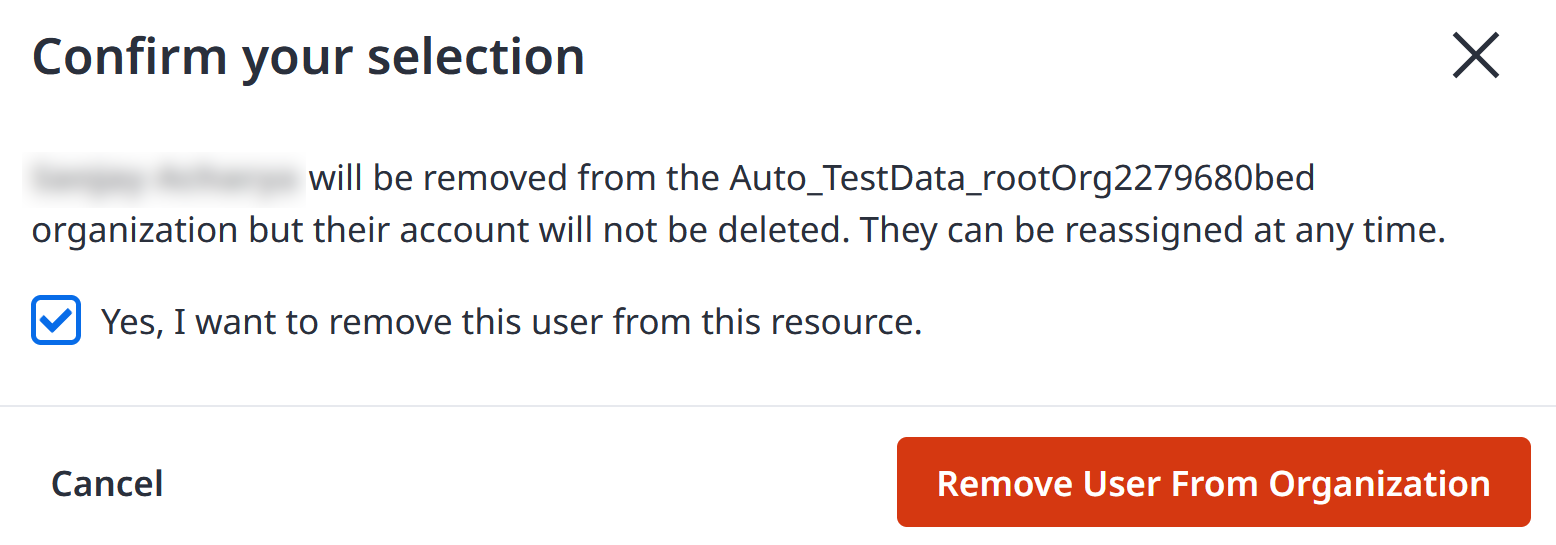
Task: Cancel the user removal
Action: 107,483
